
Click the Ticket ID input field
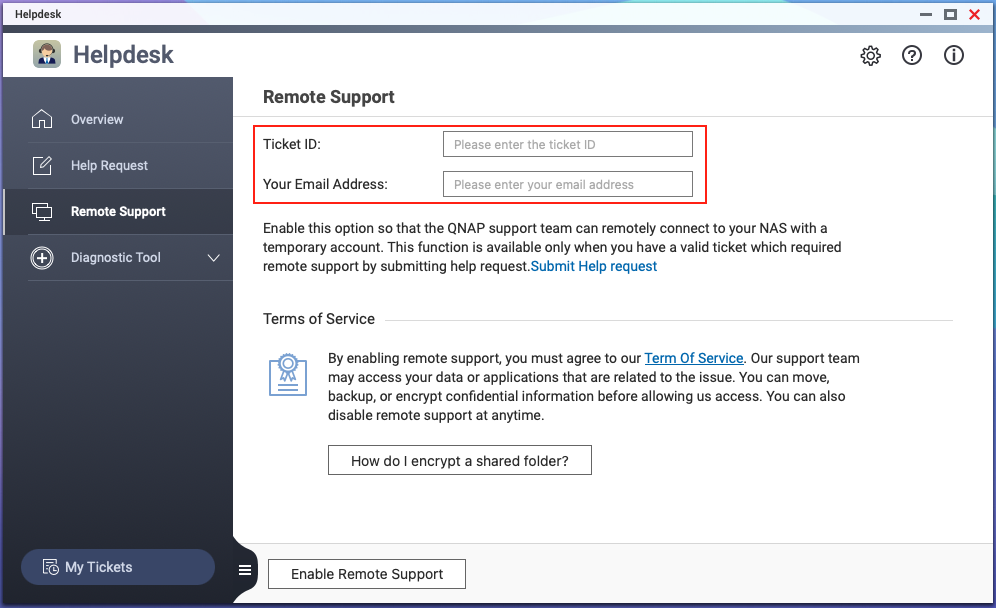(567, 143)
